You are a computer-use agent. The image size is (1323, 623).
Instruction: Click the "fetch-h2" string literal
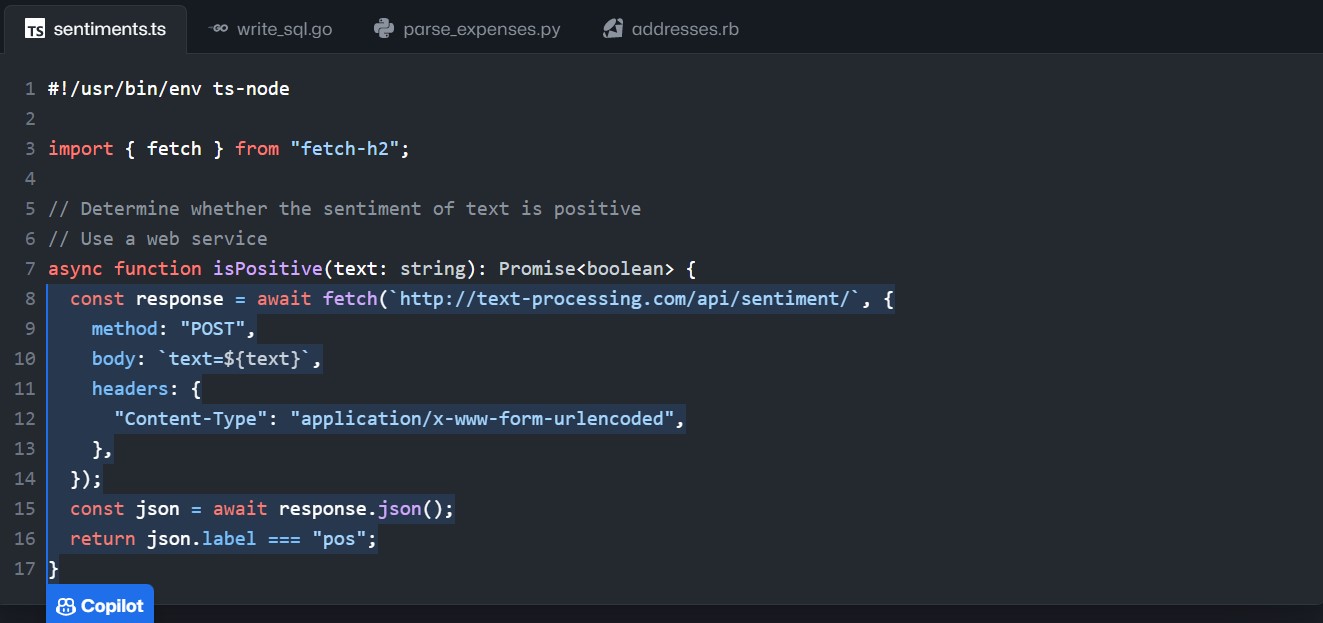coord(345,149)
